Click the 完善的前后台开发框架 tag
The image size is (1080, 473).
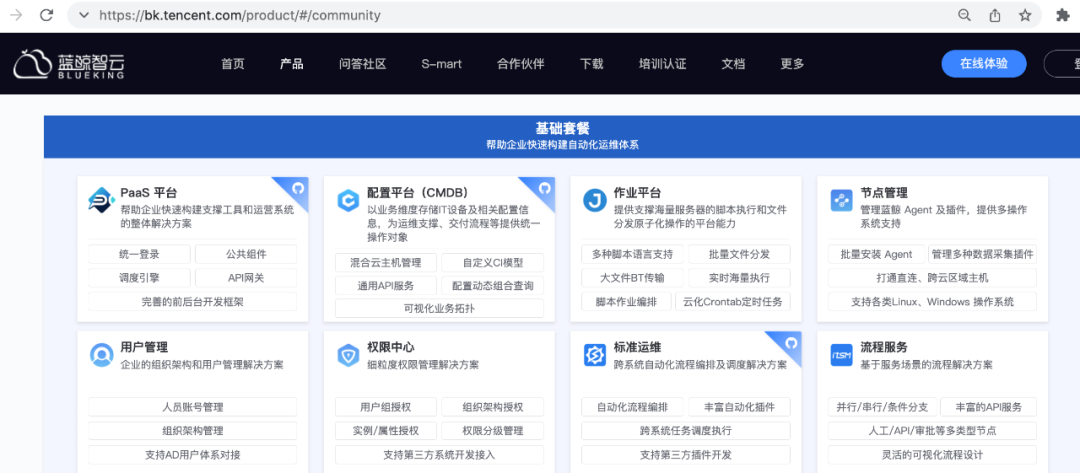(x=192, y=302)
